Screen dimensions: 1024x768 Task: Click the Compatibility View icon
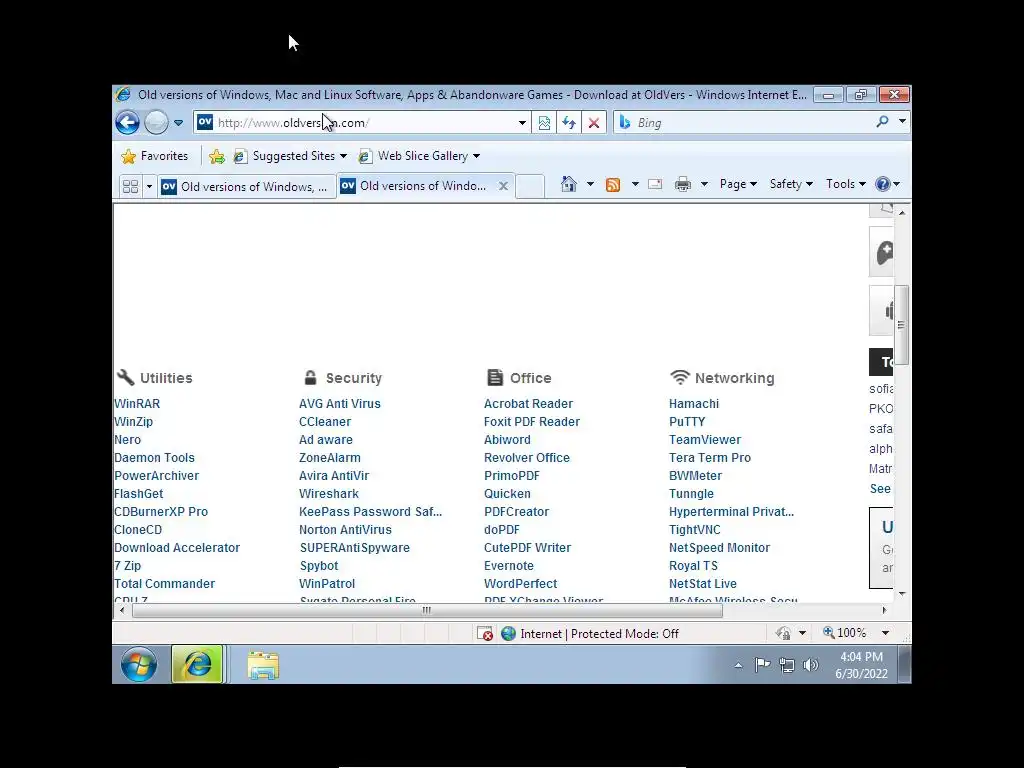[544, 123]
